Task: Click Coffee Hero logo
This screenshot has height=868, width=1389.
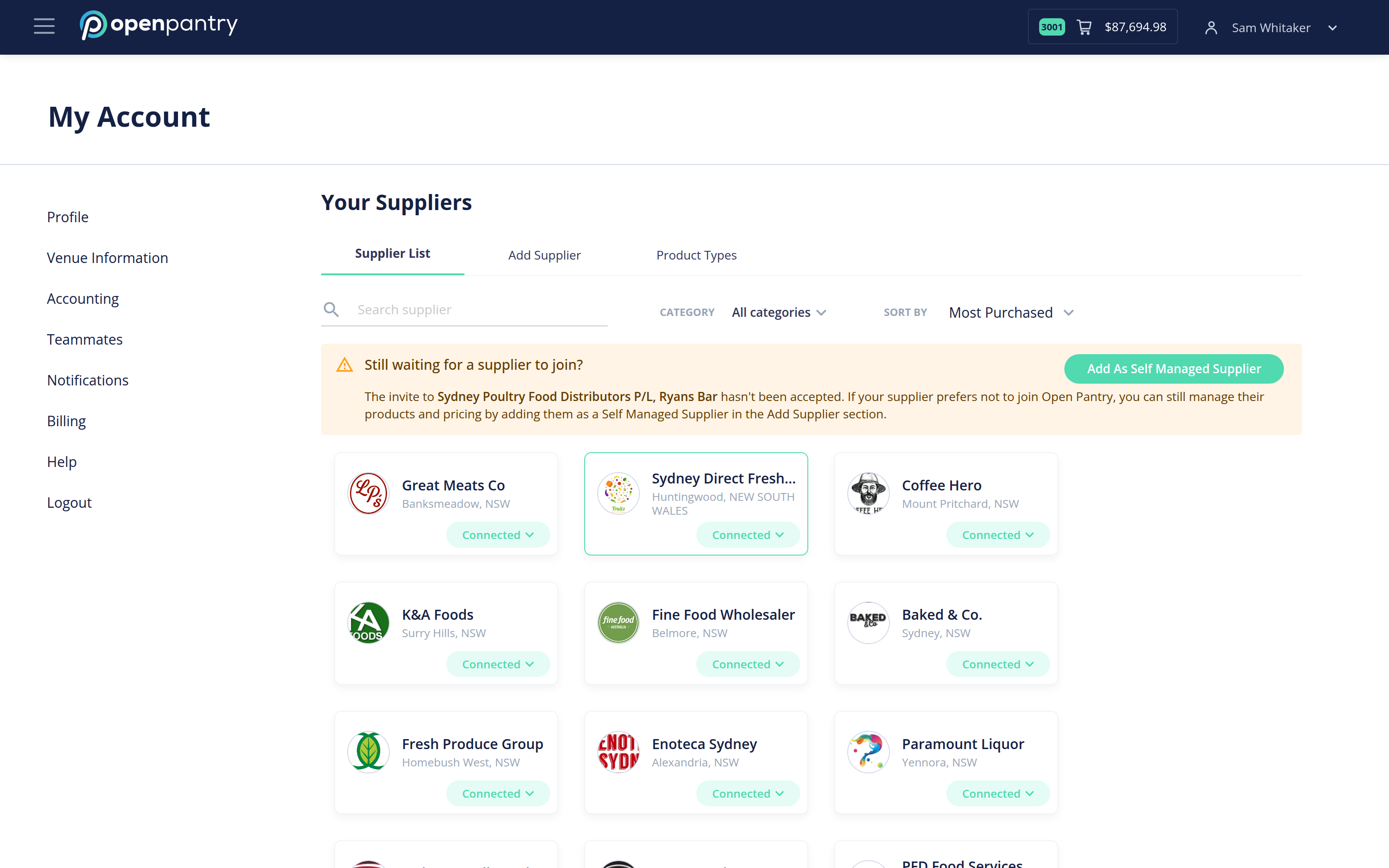Action: pyautogui.click(x=869, y=493)
